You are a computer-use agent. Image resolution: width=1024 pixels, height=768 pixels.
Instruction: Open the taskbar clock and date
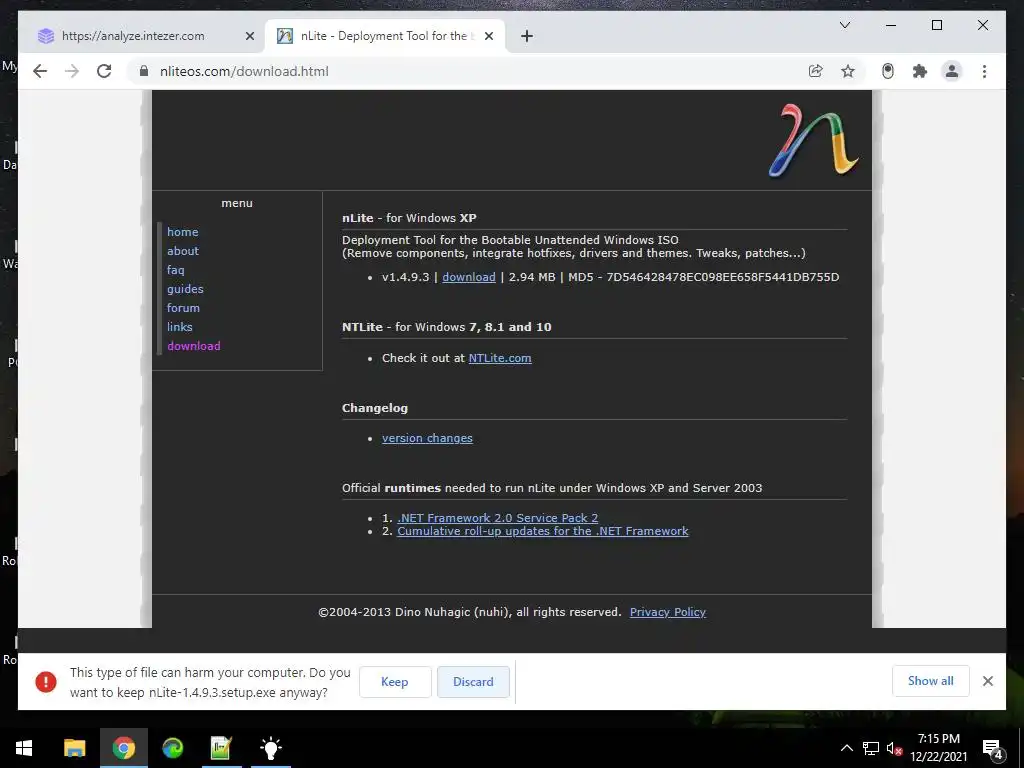pos(938,748)
